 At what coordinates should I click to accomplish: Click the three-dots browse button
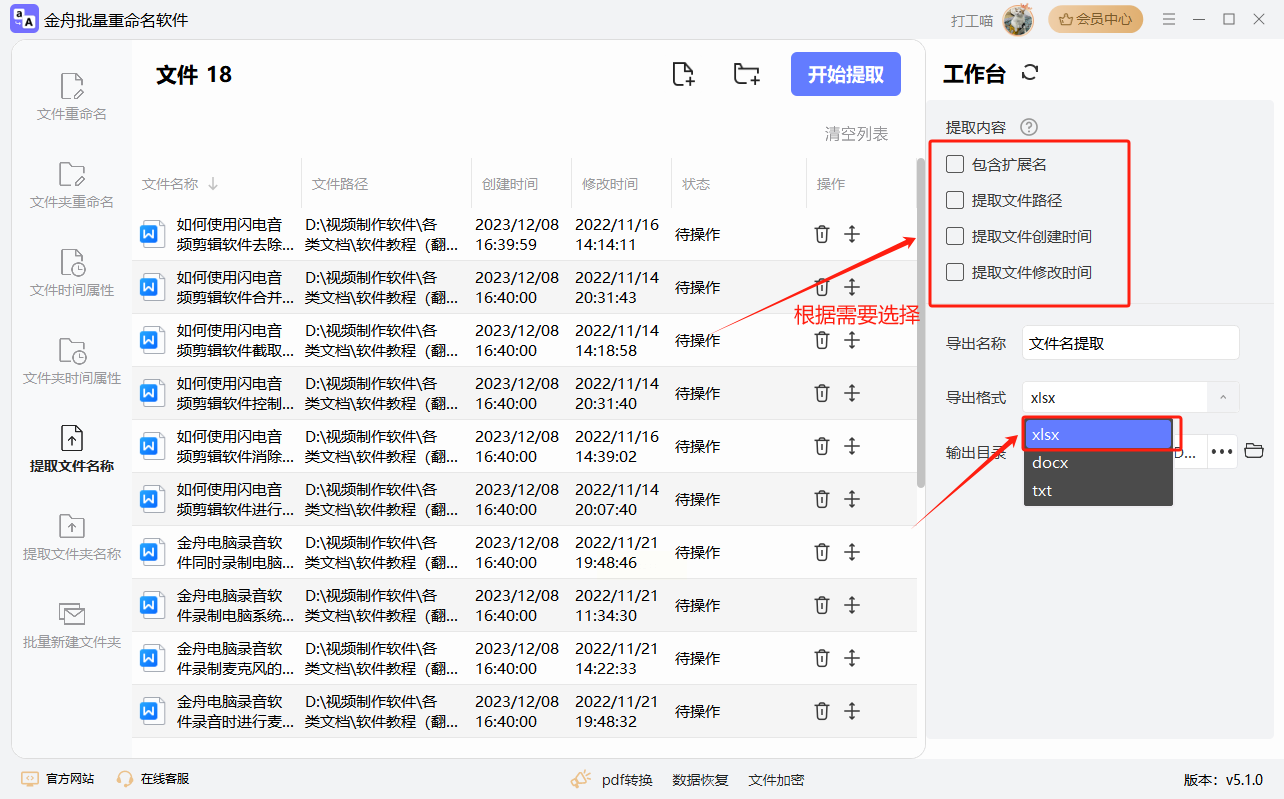1222,451
